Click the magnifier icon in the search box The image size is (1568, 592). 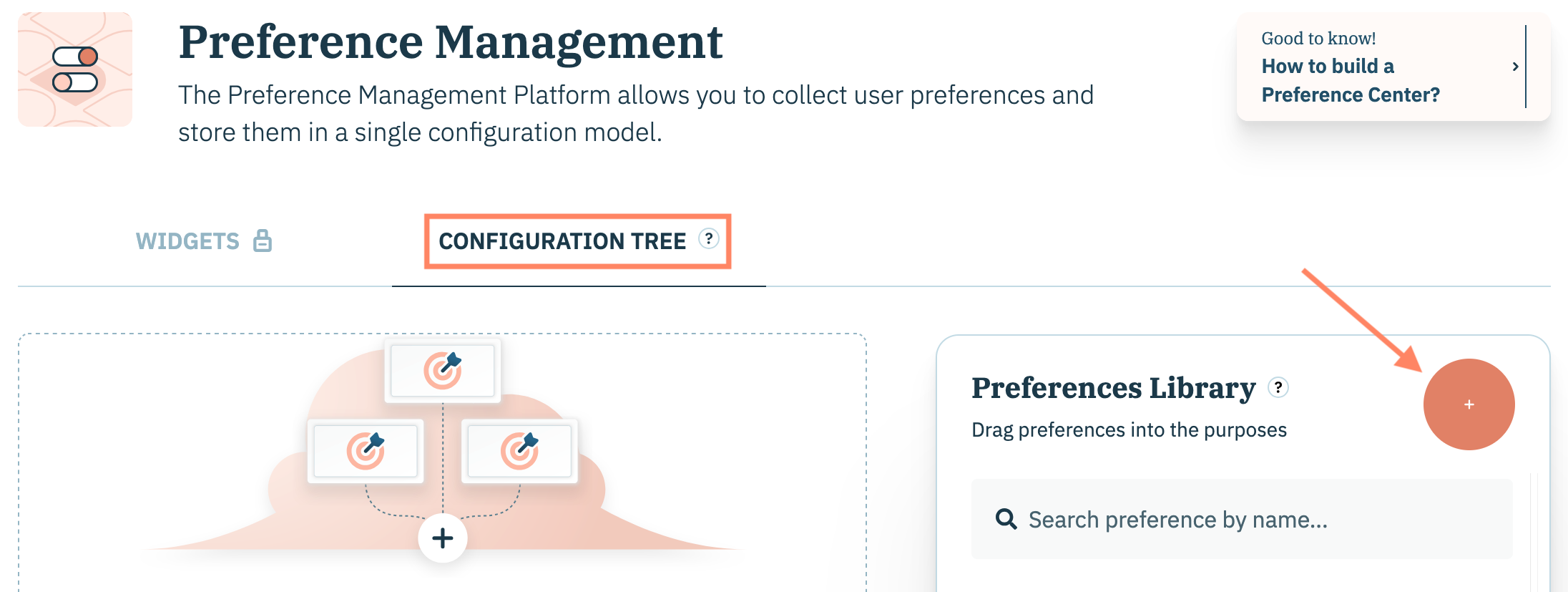(1006, 519)
